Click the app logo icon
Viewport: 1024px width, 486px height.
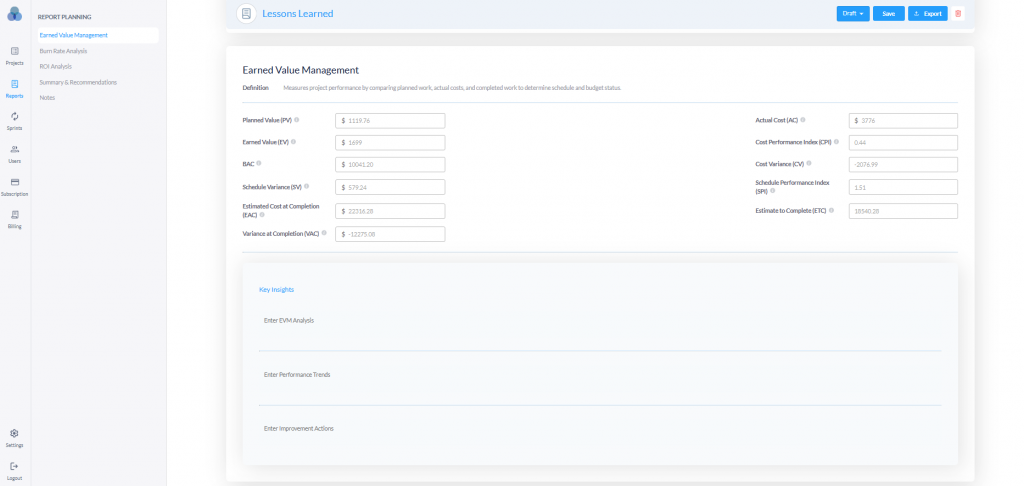pyautogui.click(x=14, y=14)
